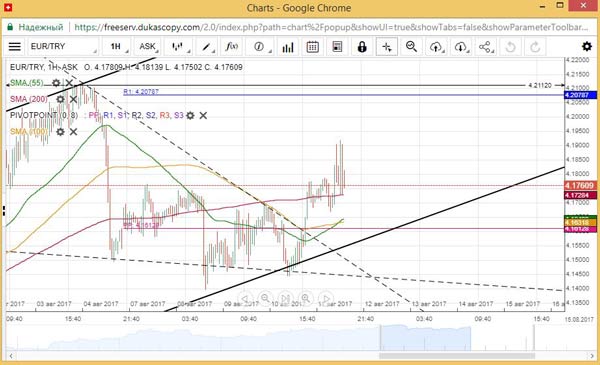Click the highlighted range in overview navigator
The height and width of the screenshot is (365, 600).
426,337
